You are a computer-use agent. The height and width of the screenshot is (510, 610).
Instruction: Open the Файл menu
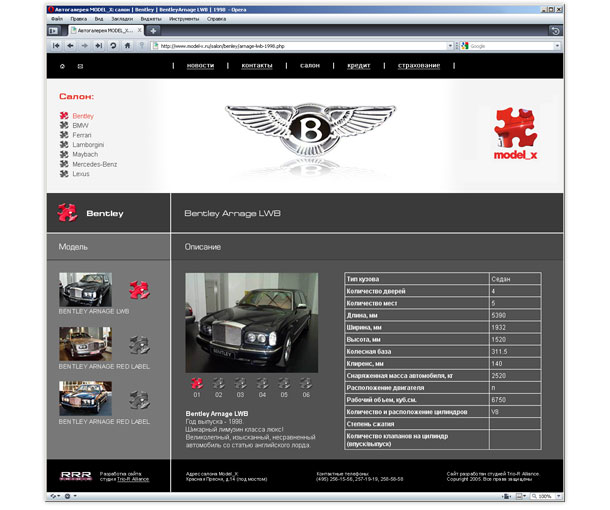coord(57,19)
